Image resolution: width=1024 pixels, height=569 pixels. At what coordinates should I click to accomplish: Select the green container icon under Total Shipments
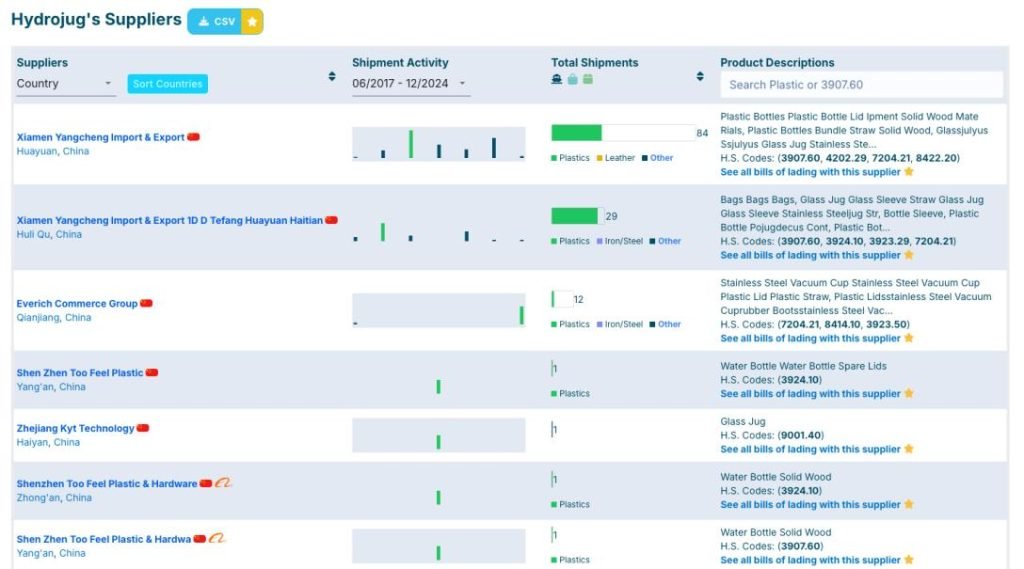click(588, 79)
